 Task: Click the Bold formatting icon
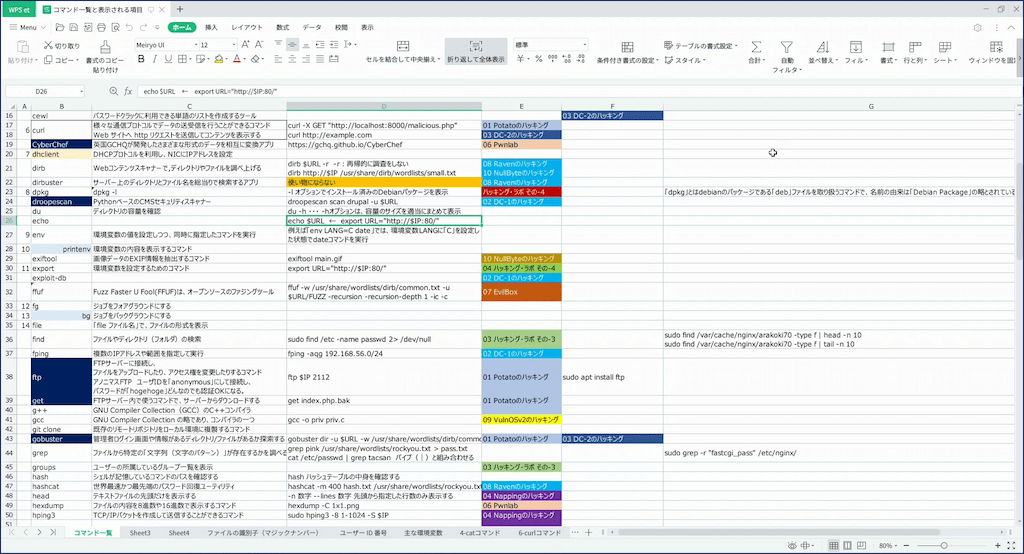(x=139, y=61)
